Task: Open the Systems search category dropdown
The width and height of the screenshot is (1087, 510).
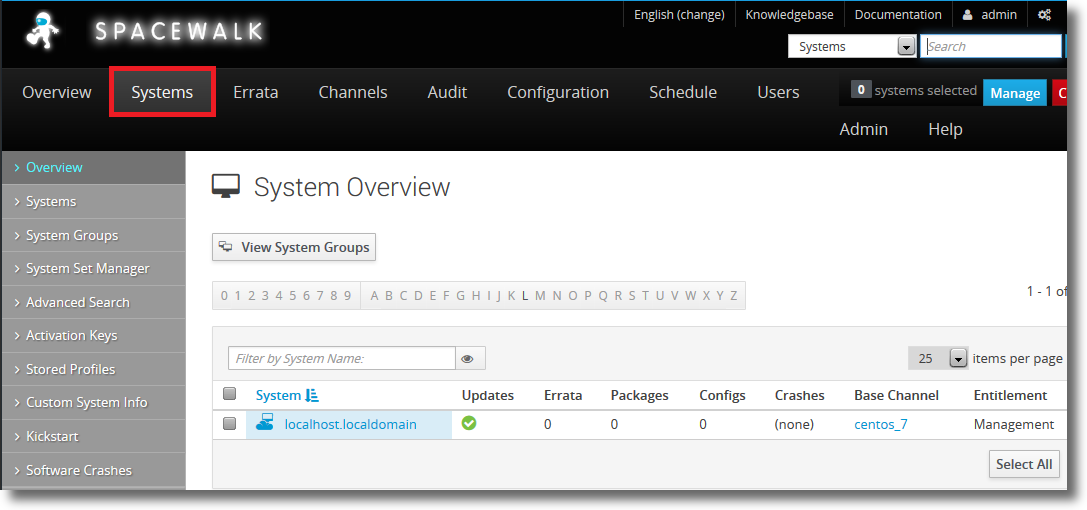Action: point(852,46)
